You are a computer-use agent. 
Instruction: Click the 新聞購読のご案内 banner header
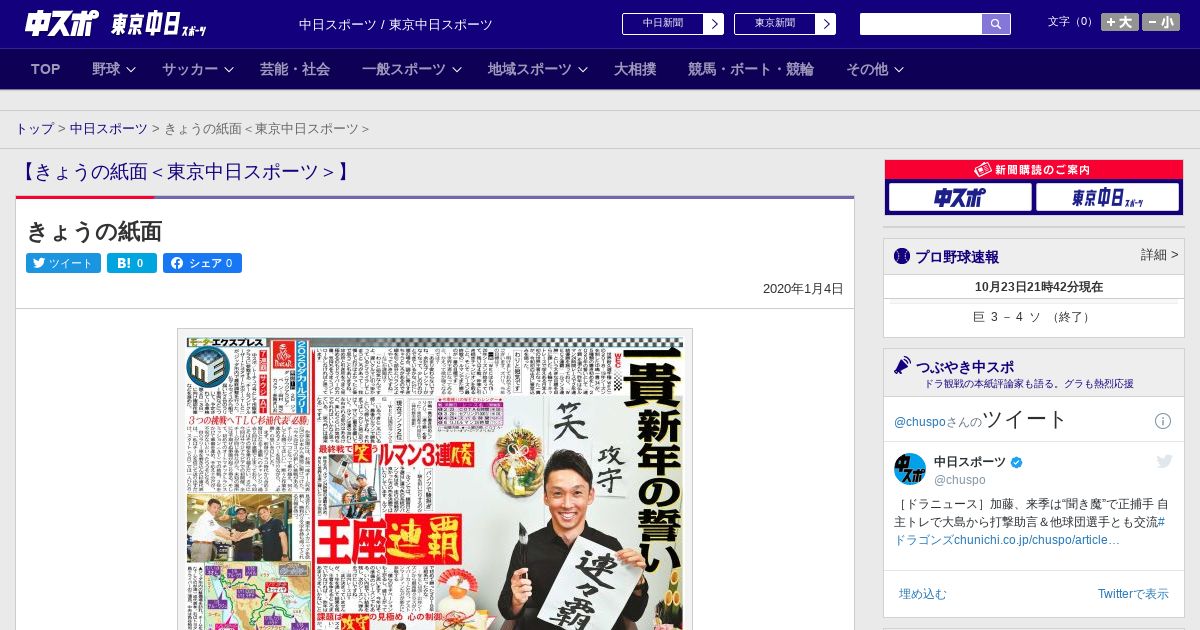tap(1034, 170)
